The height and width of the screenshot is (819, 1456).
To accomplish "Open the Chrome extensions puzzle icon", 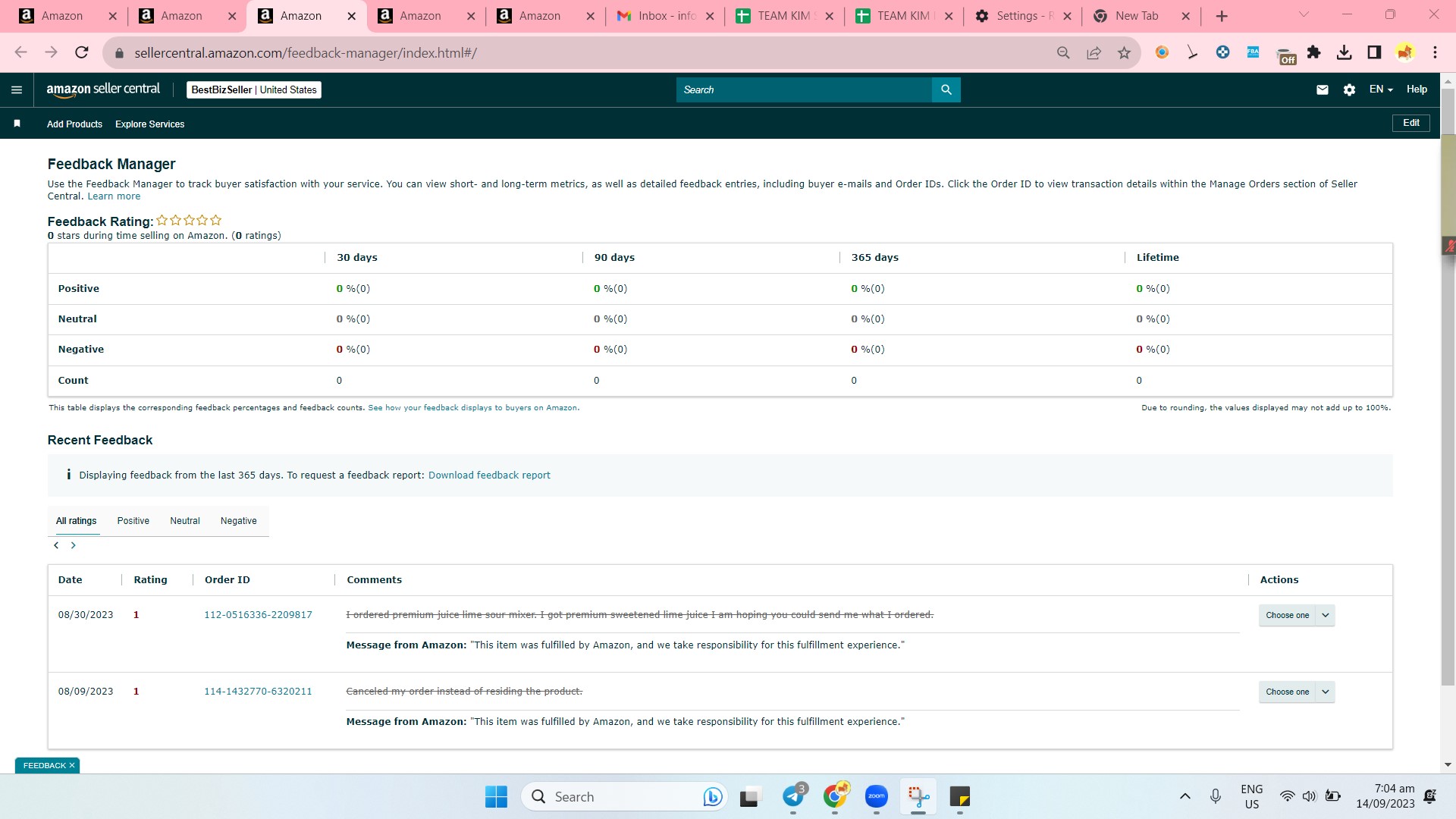I will tap(1314, 52).
